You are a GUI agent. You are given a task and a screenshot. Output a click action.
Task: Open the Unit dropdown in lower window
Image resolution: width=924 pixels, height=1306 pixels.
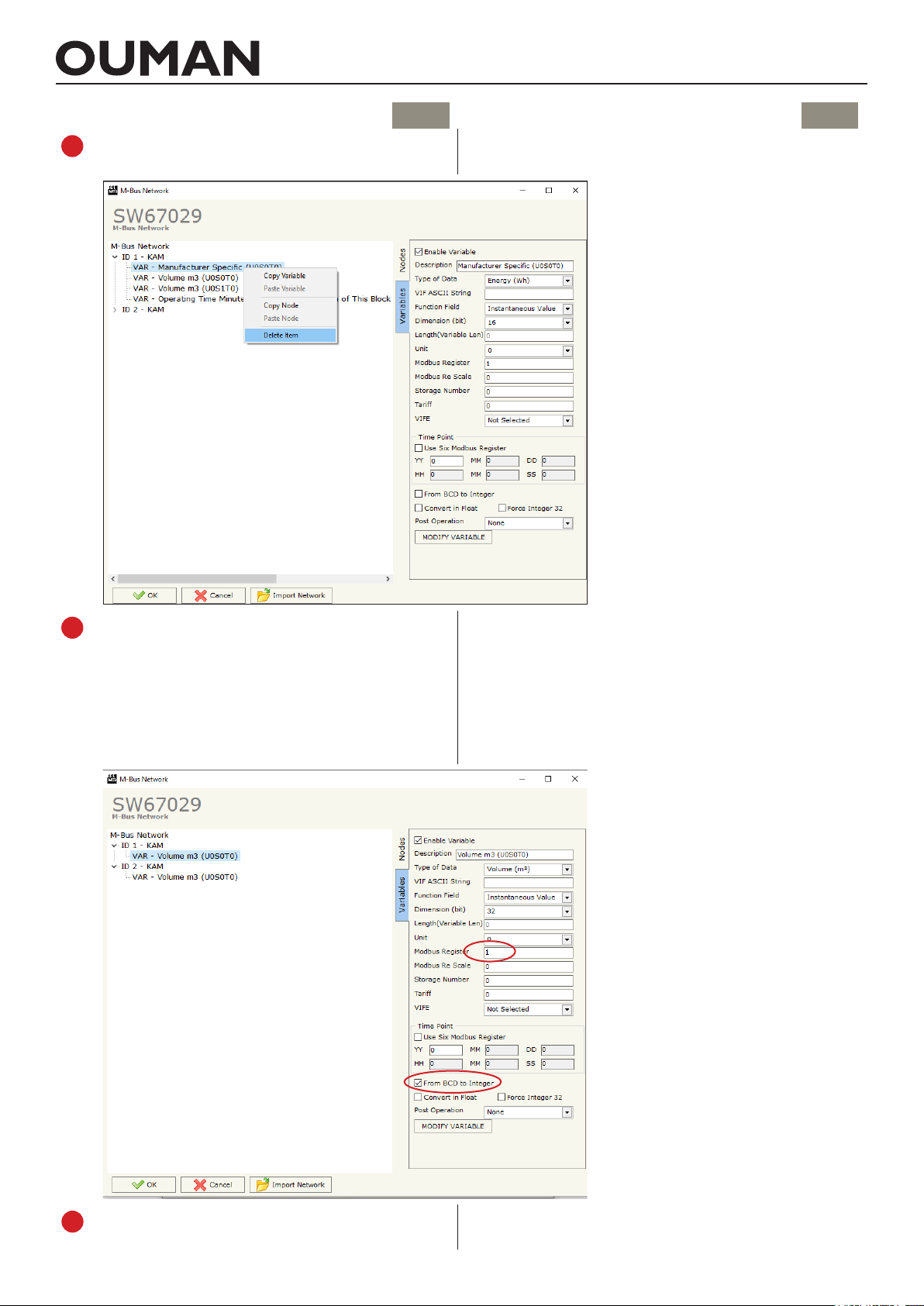[x=567, y=939]
